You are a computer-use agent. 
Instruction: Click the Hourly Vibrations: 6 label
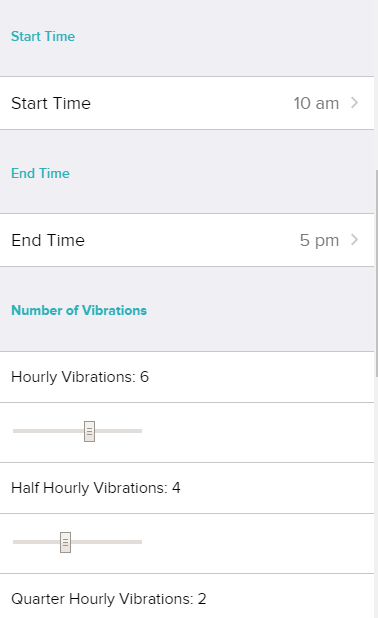(80, 377)
